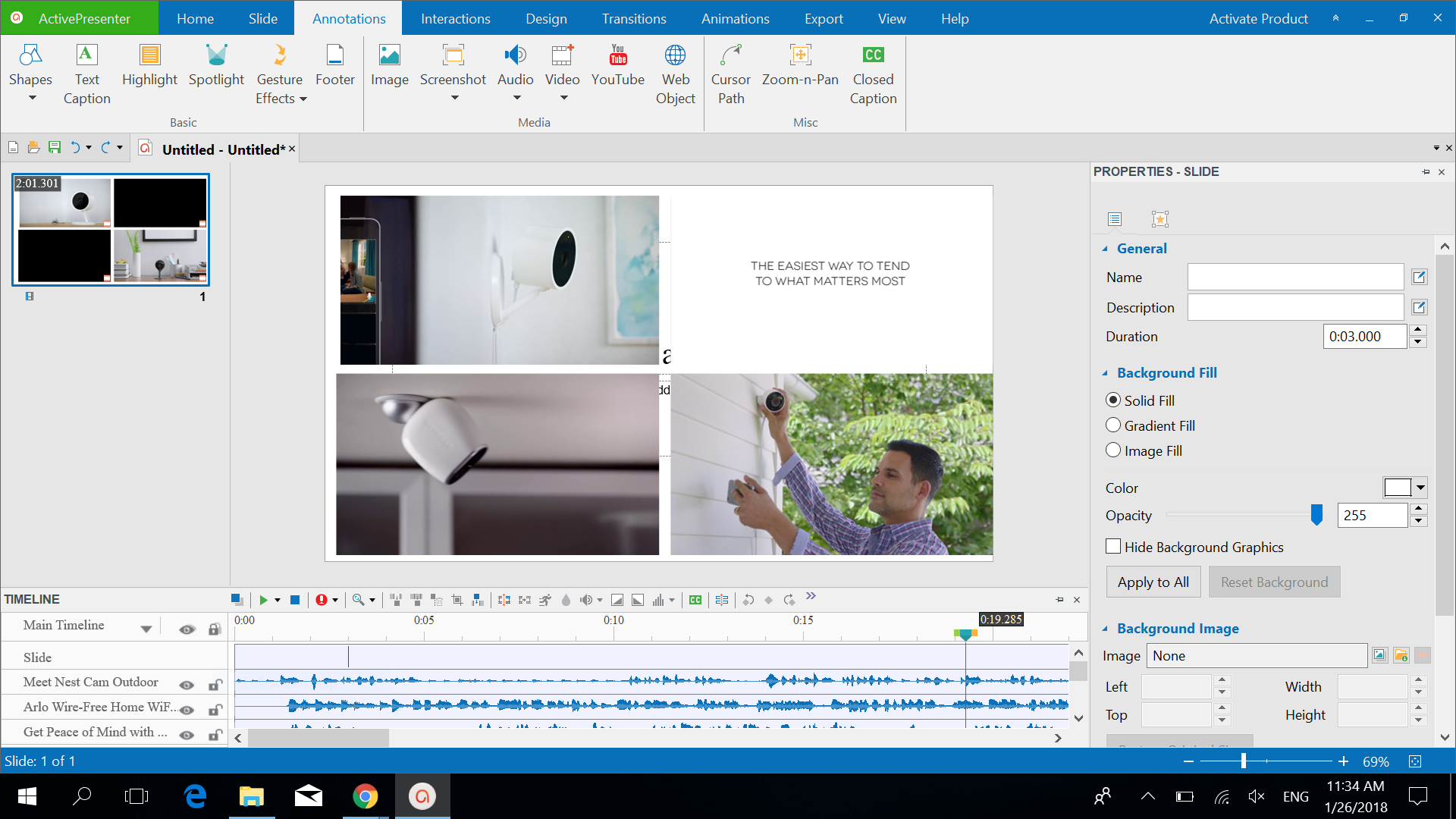Open the Gesture Effects dropdown
This screenshot has width=1456, height=819.
pos(303,99)
